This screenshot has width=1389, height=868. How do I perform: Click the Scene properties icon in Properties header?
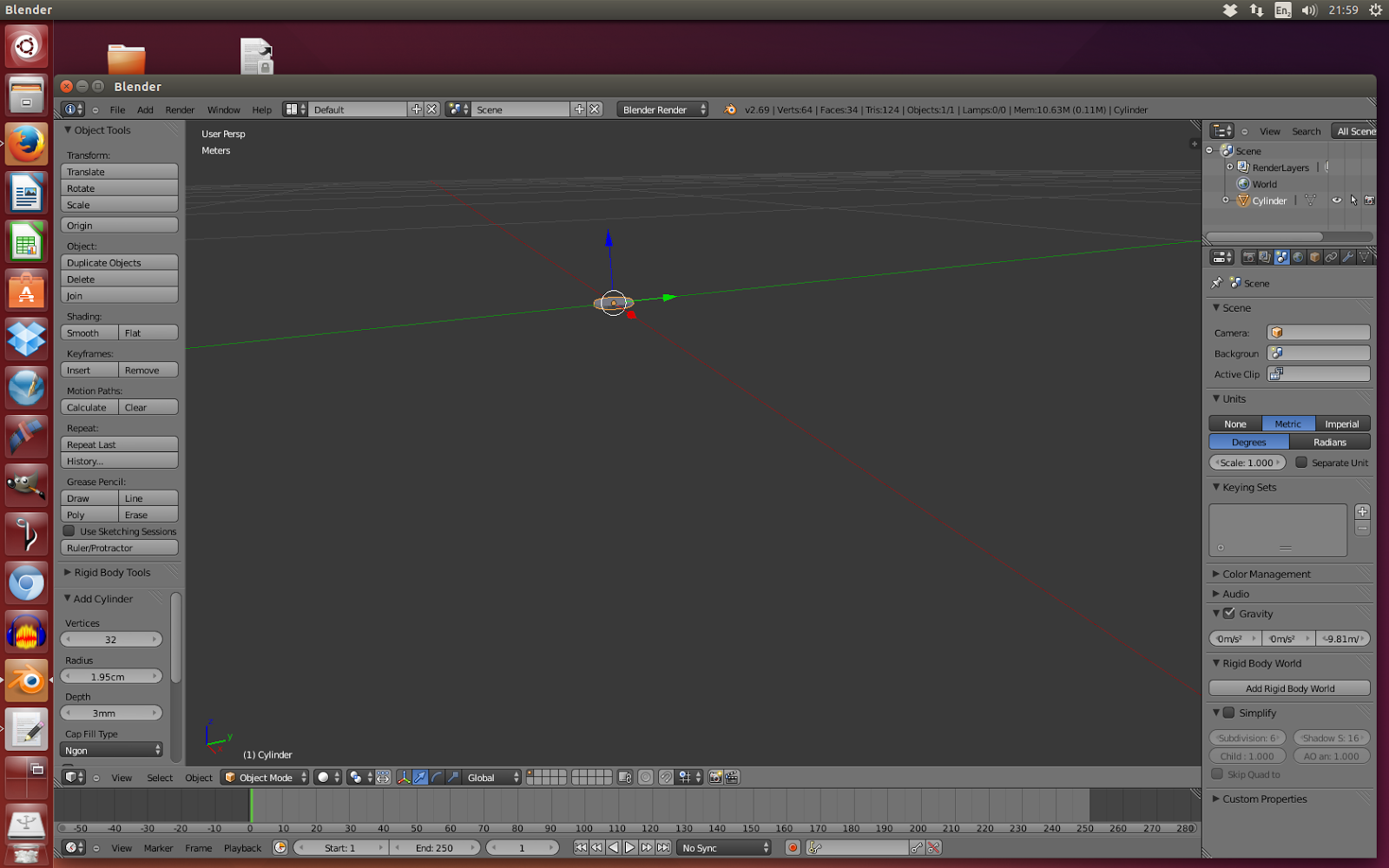1280,257
